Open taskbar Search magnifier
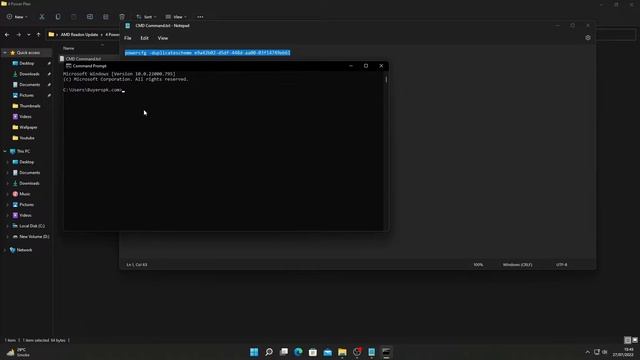The width and height of the screenshot is (640, 360). tap(269, 352)
